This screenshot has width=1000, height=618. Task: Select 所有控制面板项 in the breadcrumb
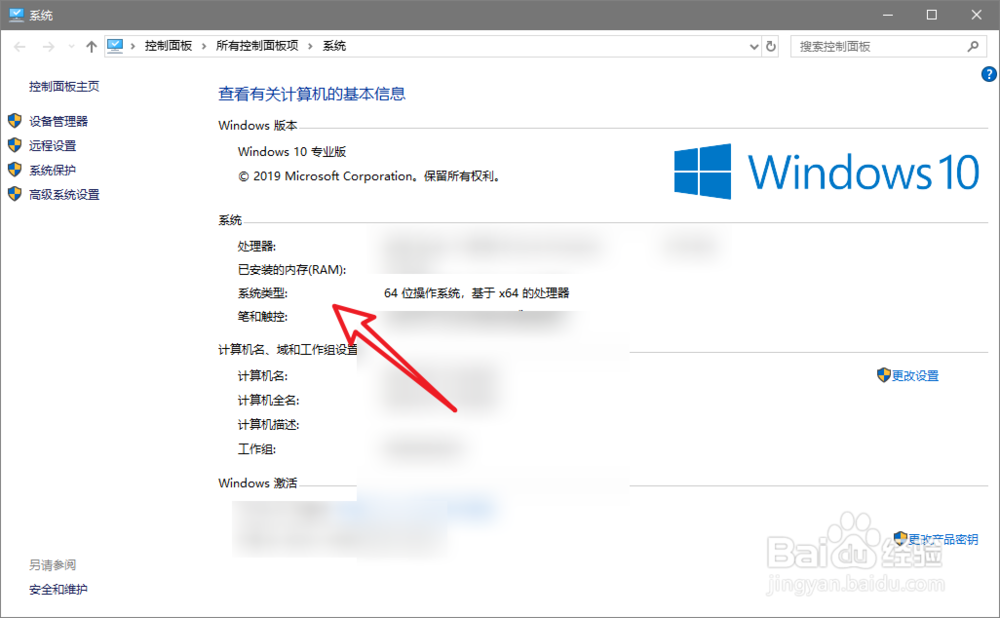click(257, 46)
